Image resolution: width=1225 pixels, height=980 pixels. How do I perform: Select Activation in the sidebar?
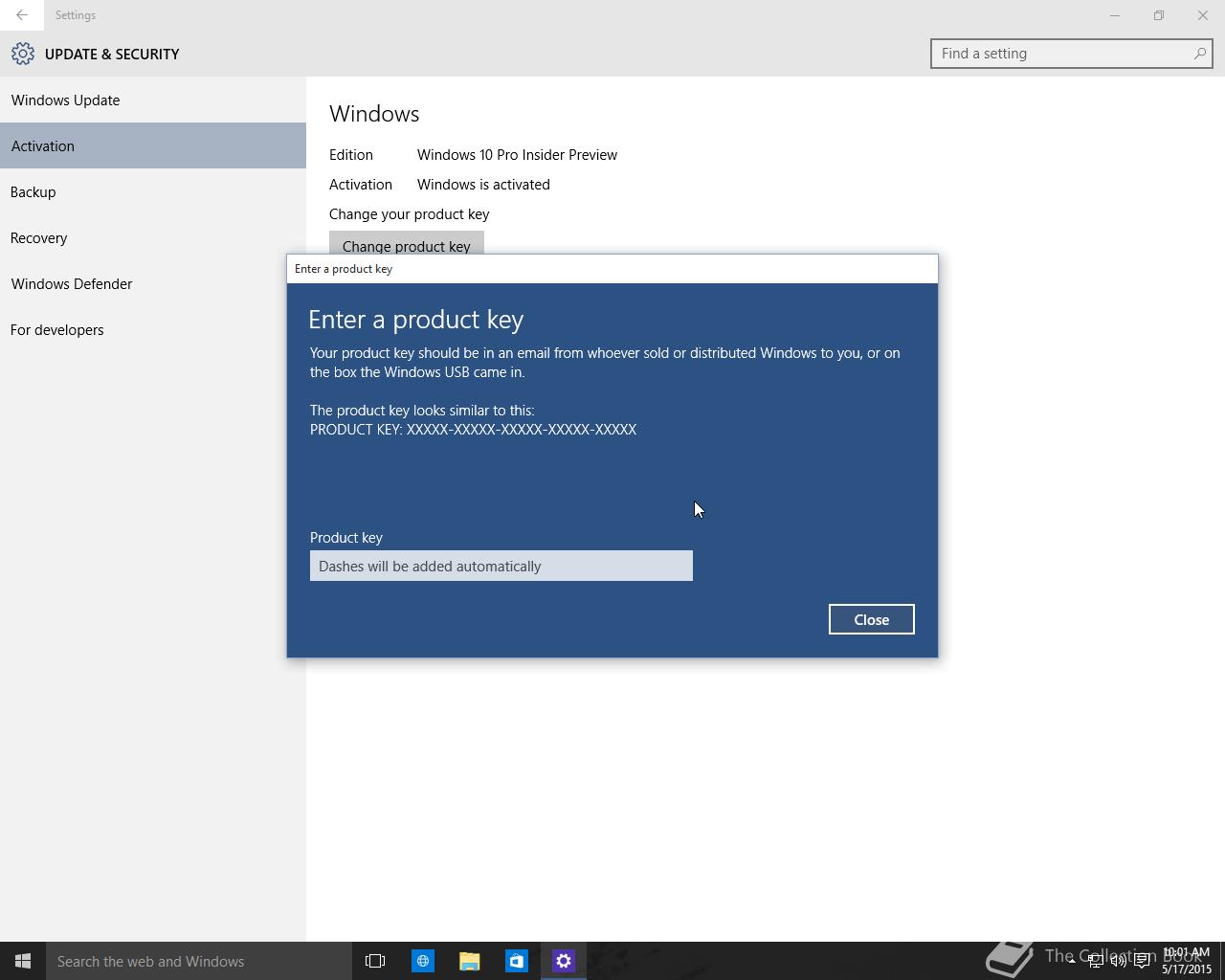click(x=153, y=145)
